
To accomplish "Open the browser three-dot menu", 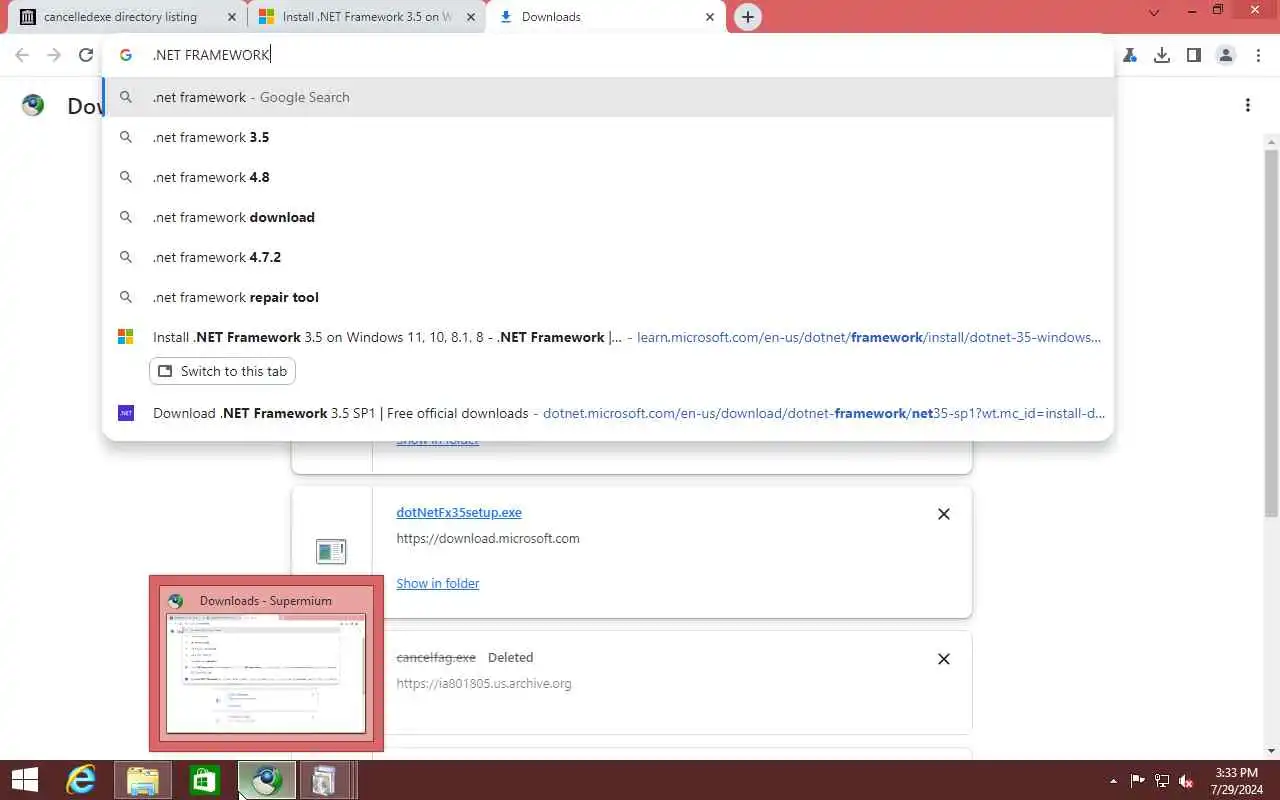I will coord(1258,55).
